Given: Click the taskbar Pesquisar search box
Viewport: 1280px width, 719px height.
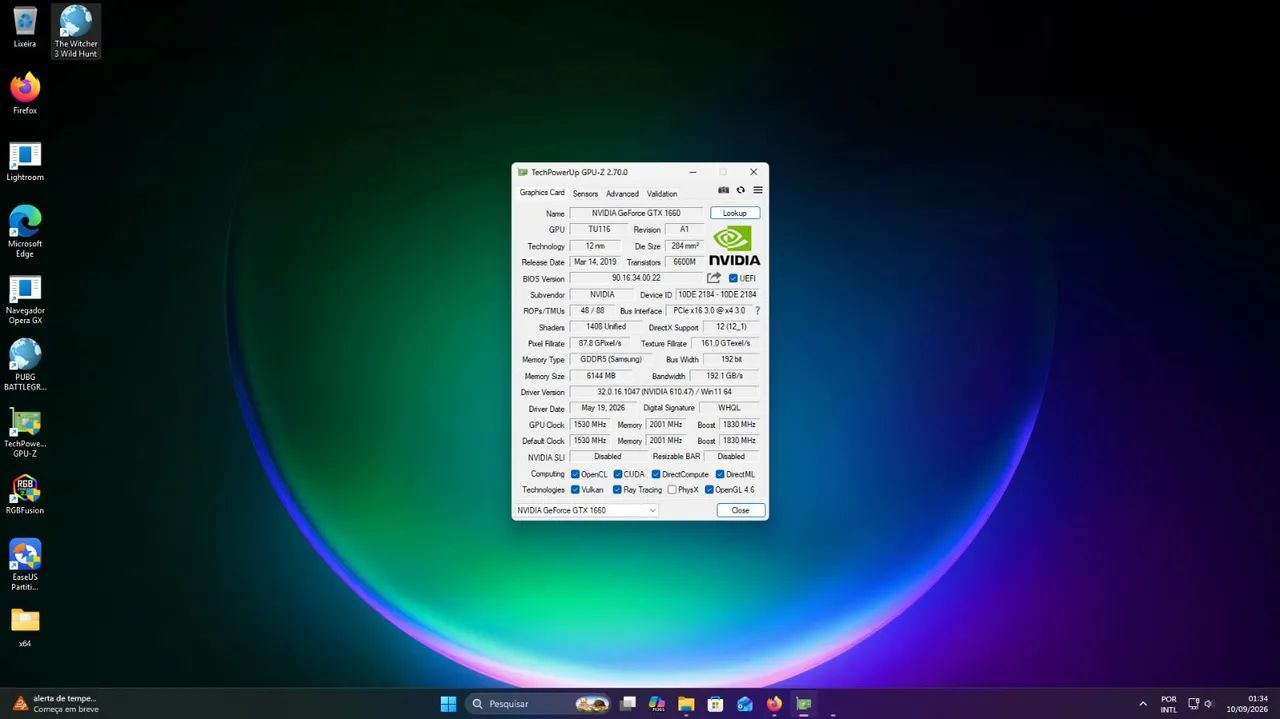Looking at the screenshot, I should (x=539, y=703).
